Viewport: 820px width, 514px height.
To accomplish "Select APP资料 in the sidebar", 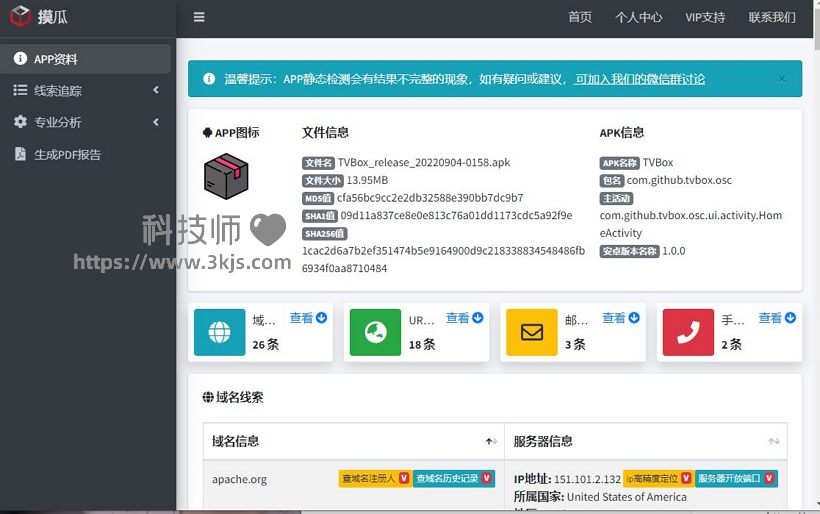I will 85,59.
